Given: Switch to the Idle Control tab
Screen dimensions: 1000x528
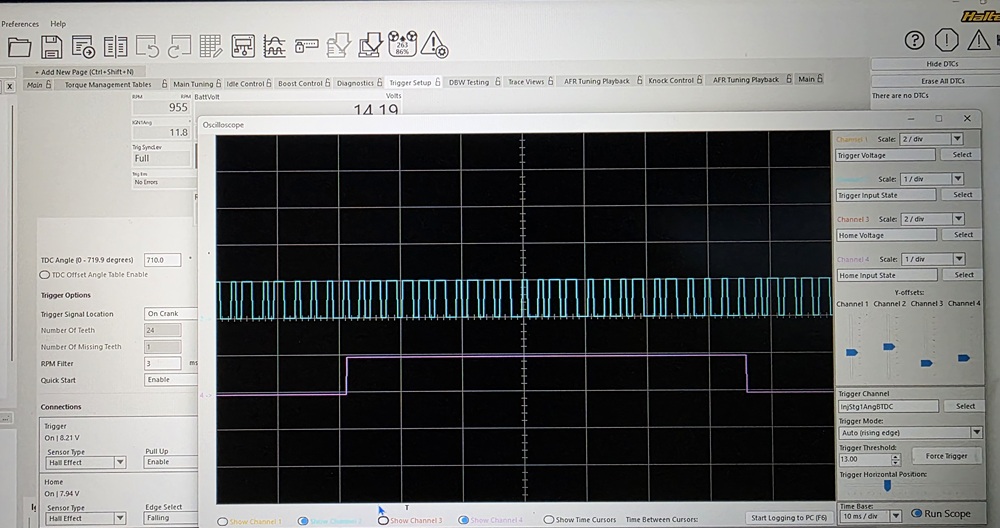Looking at the screenshot, I should (244, 84).
